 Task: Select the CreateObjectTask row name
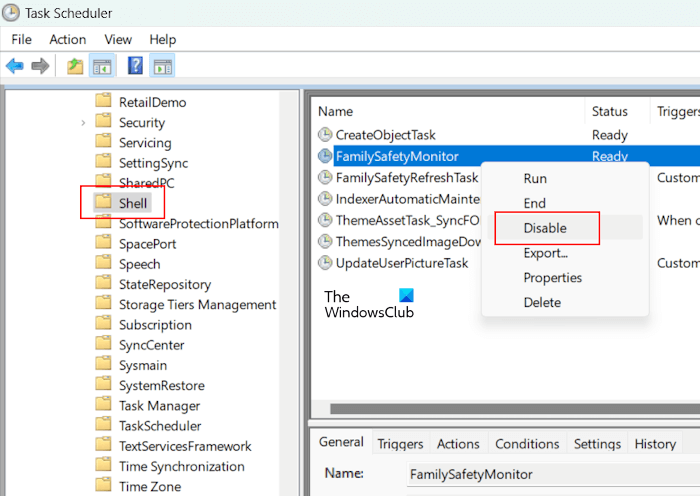[385, 135]
